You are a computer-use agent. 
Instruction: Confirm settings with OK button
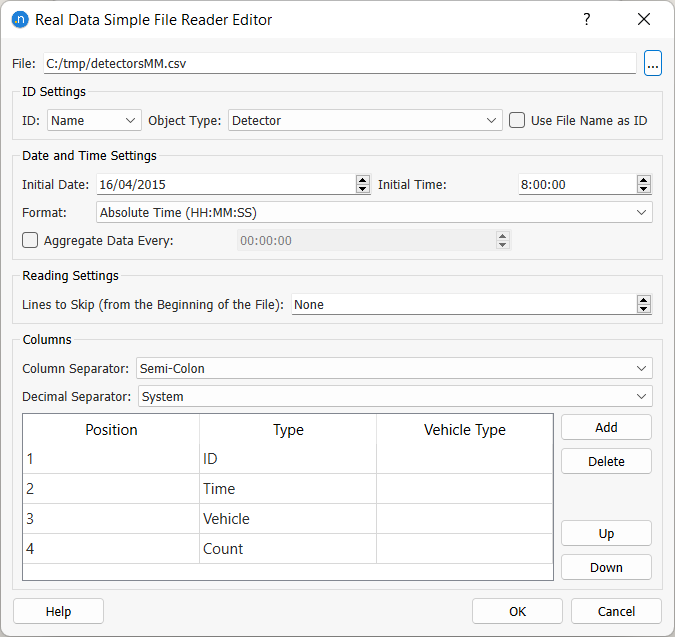[x=517, y=611]
